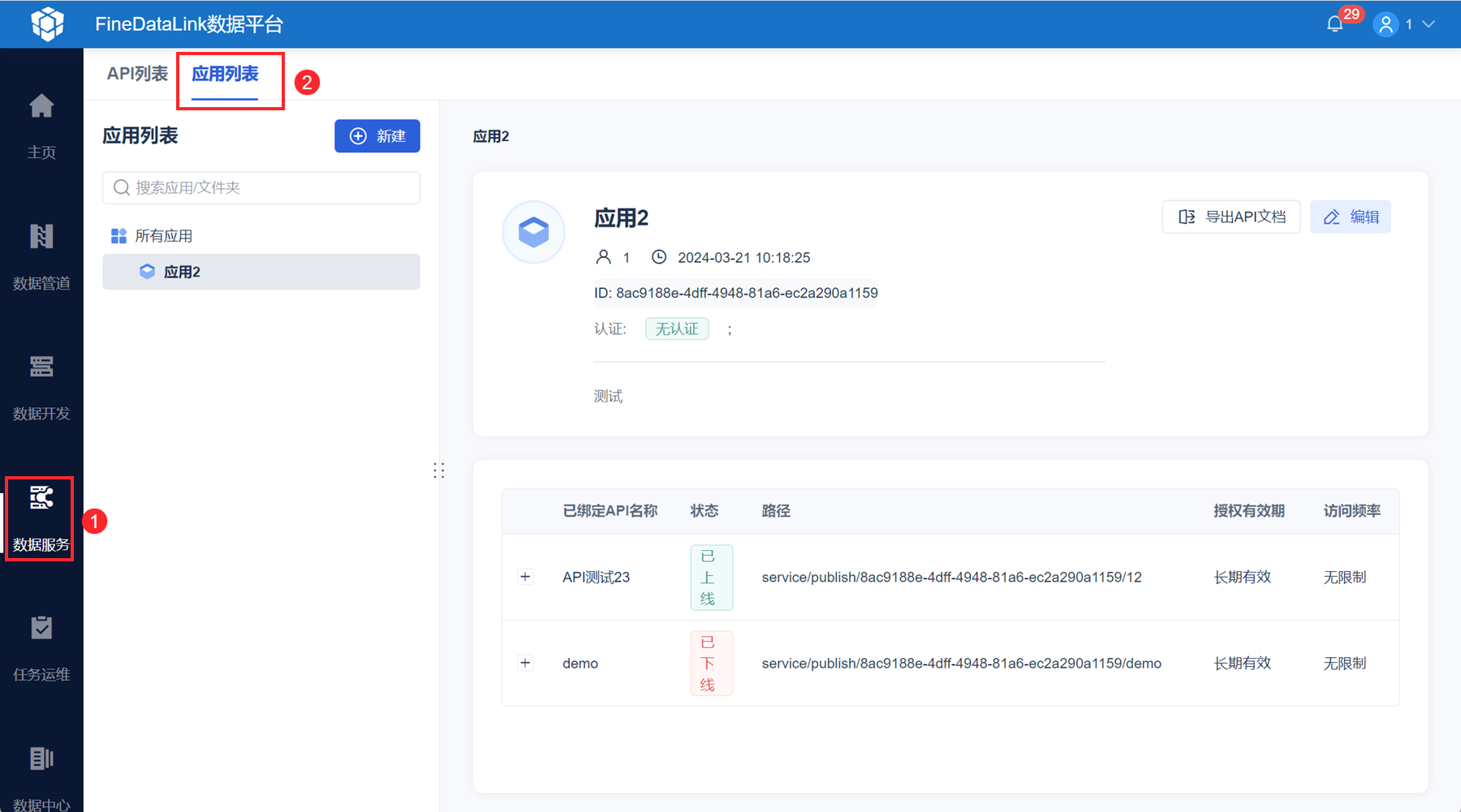This screenshot has width=1461, height=812.
Task: Click the 已绑定API名称 column header
Action: tap(610, 511)
